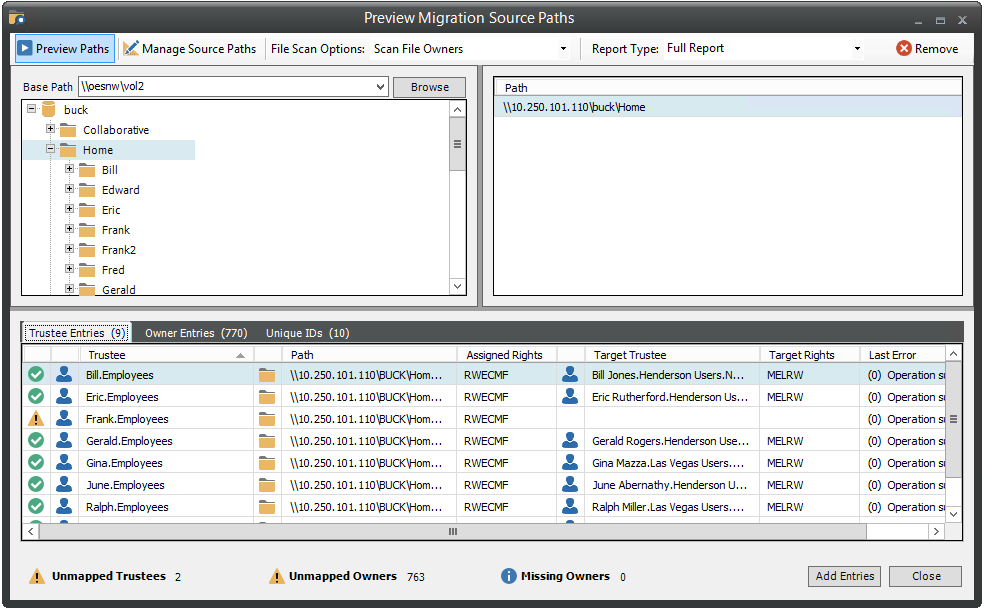Collapse the Home folder node

click(50, 149)
